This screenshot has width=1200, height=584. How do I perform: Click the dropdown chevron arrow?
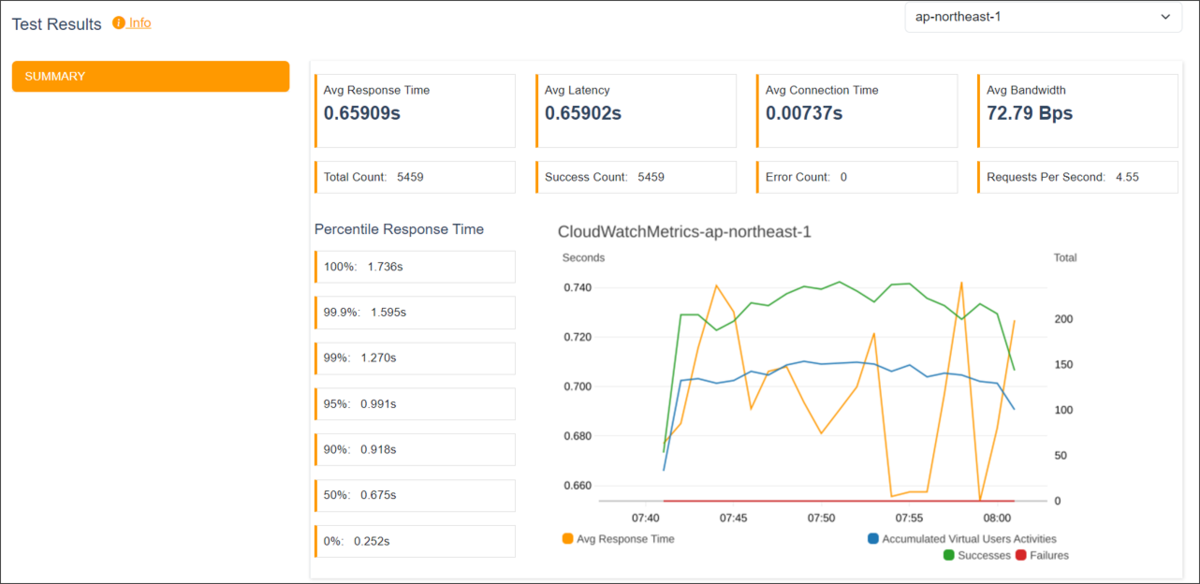pyautogui.click(x=1165, y=17)
